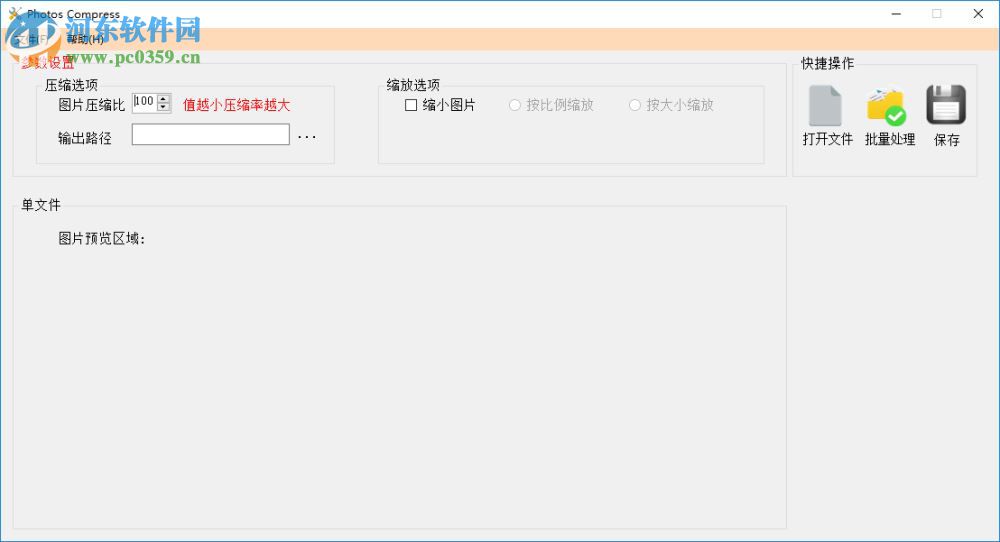The width and height of the screenshot is (1000, 542).
Task: Click the 输出路径 text input box
Action: click(210, 135)
